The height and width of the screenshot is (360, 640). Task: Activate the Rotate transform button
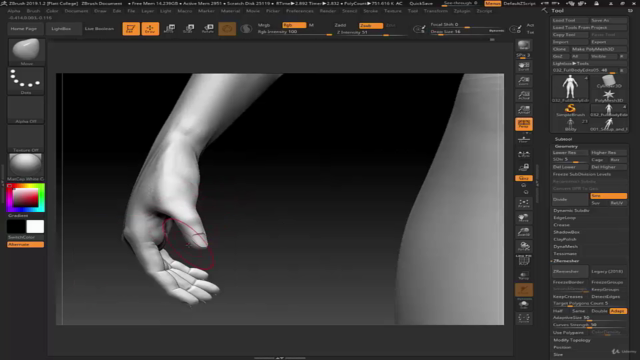[x=208, y=29]
